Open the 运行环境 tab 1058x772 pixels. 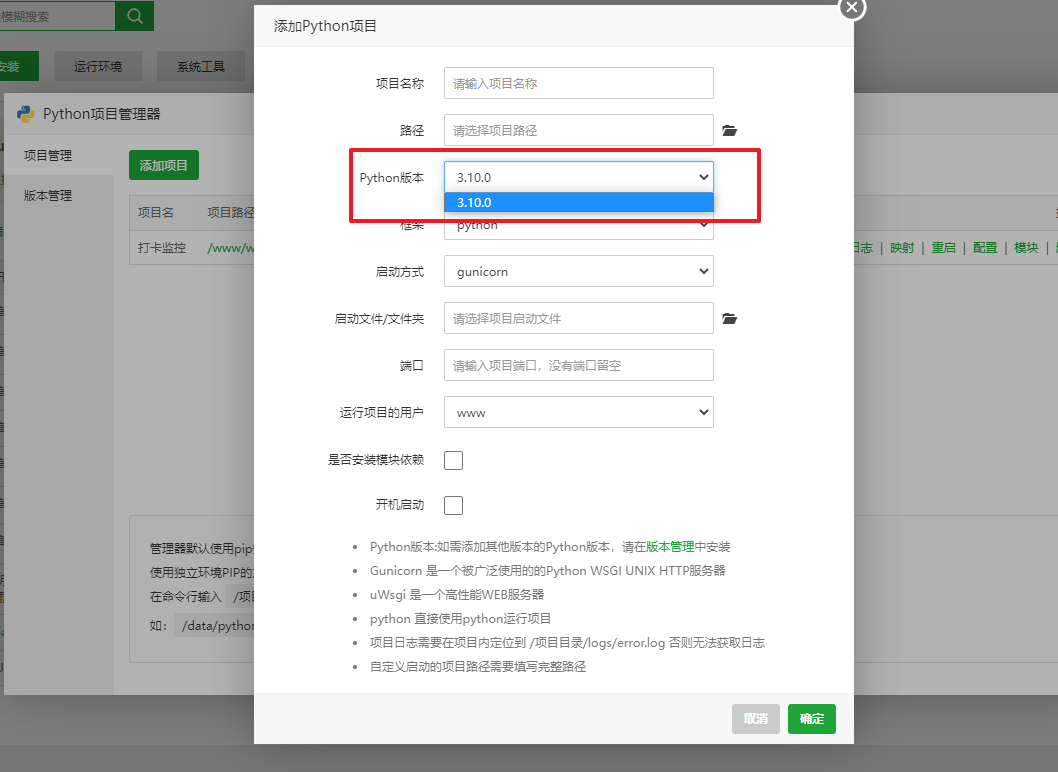[x=98, y=66]
